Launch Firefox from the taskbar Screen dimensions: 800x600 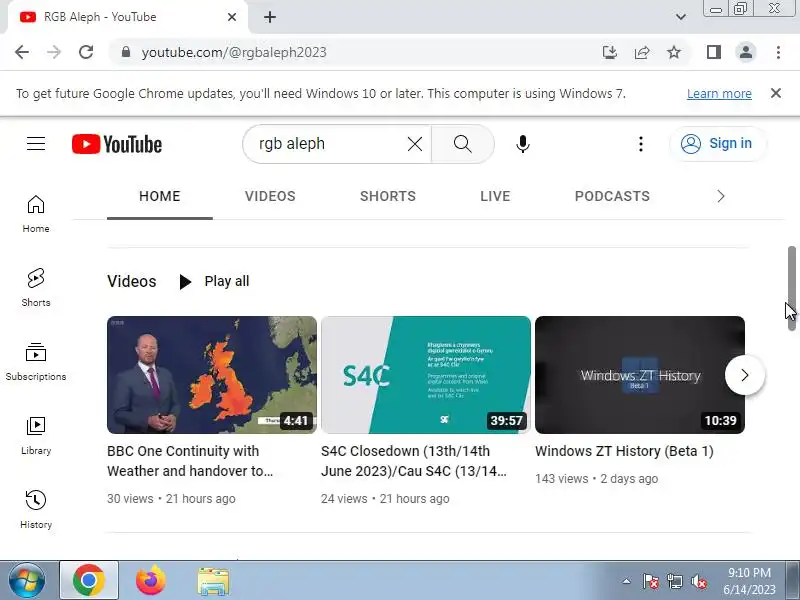(x=151, y=581)
